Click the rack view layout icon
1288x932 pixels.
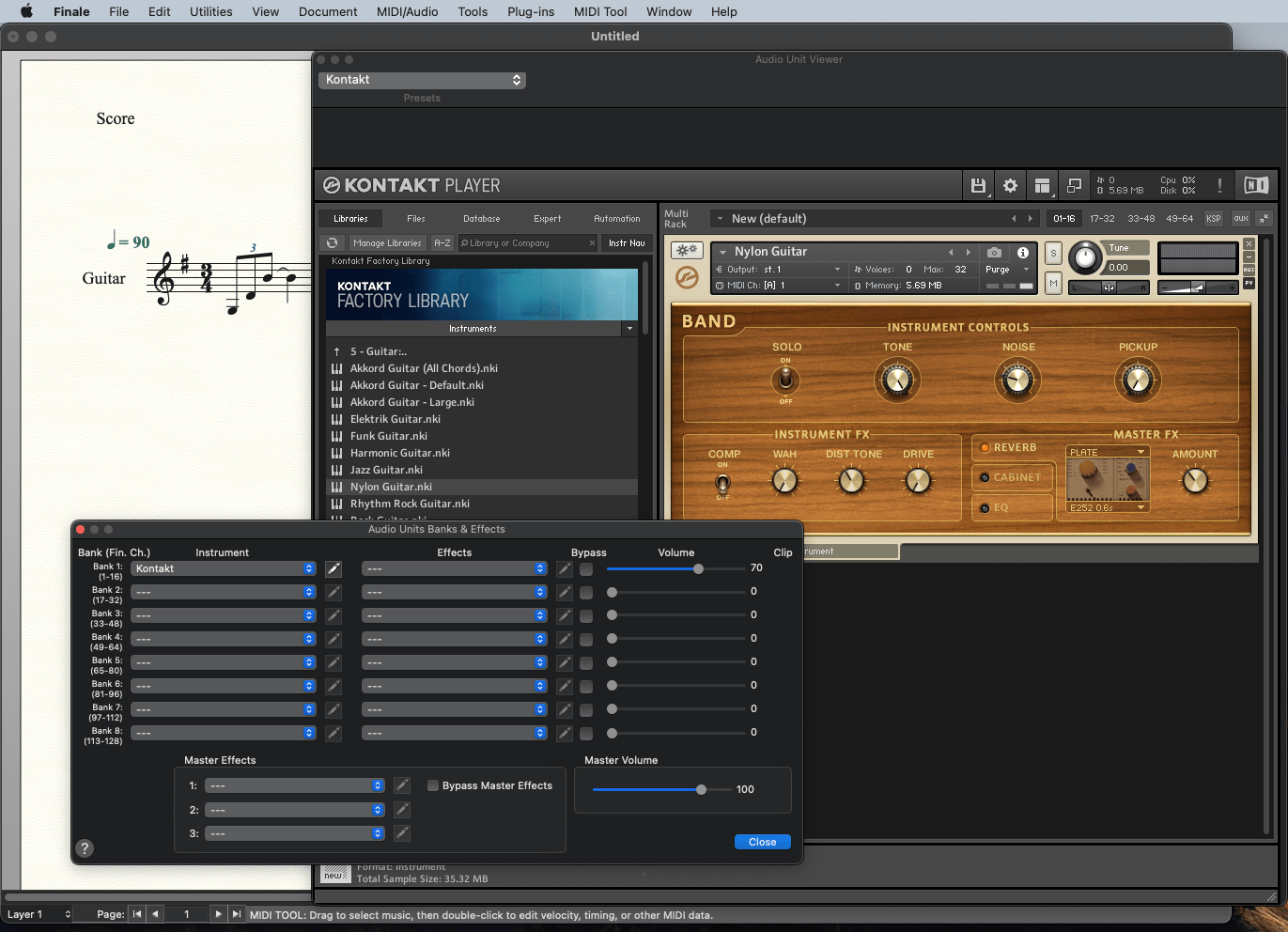1042,185
